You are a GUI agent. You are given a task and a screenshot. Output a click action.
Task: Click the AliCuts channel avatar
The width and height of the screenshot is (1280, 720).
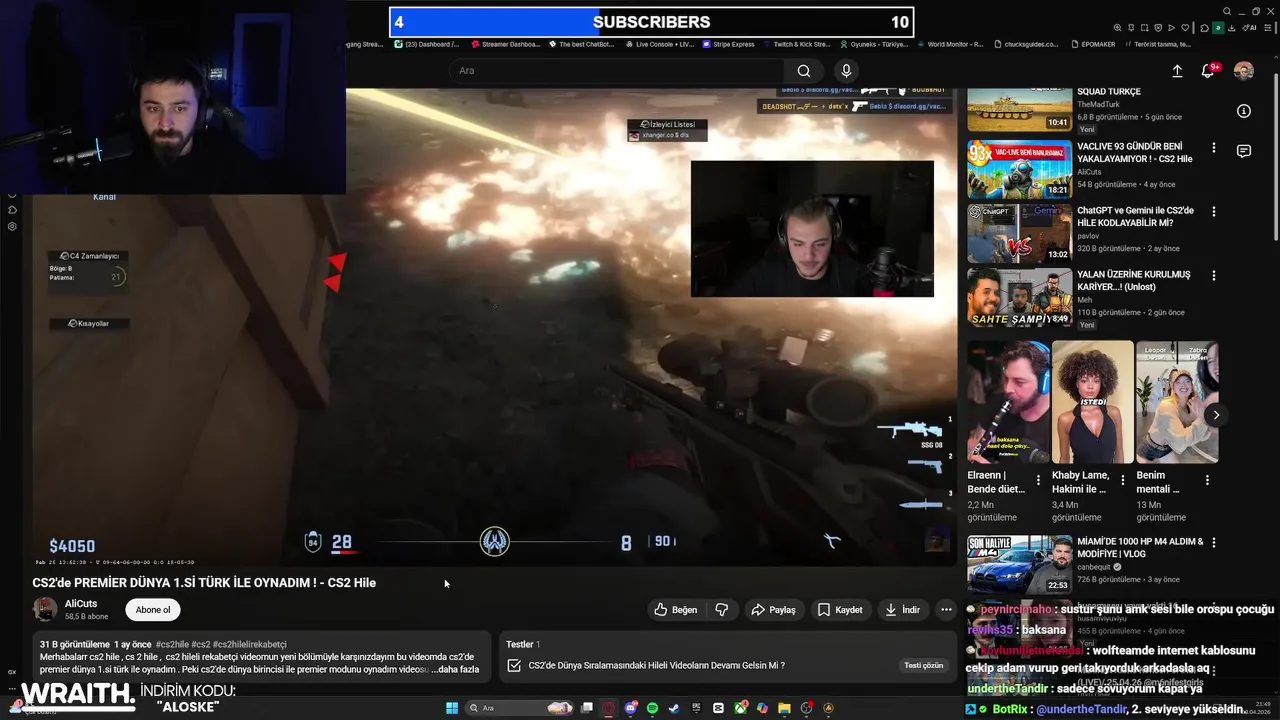(45, 609)
